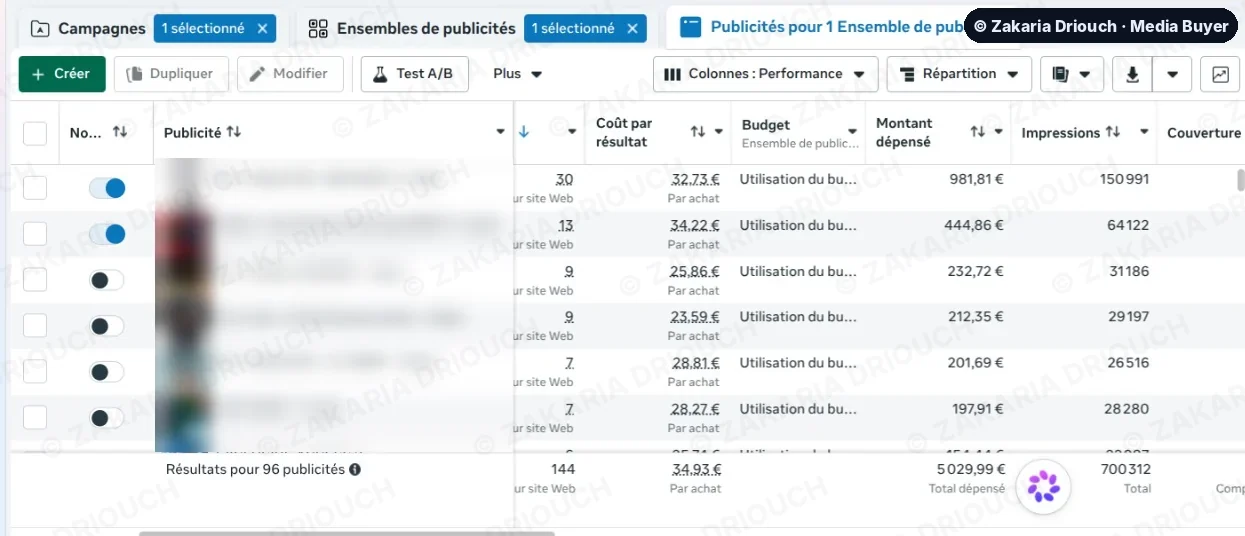1245x536 pixels.
Task: Open the Budget column dropdown caret
Action: pyautogui.click(x=853, y=132)
